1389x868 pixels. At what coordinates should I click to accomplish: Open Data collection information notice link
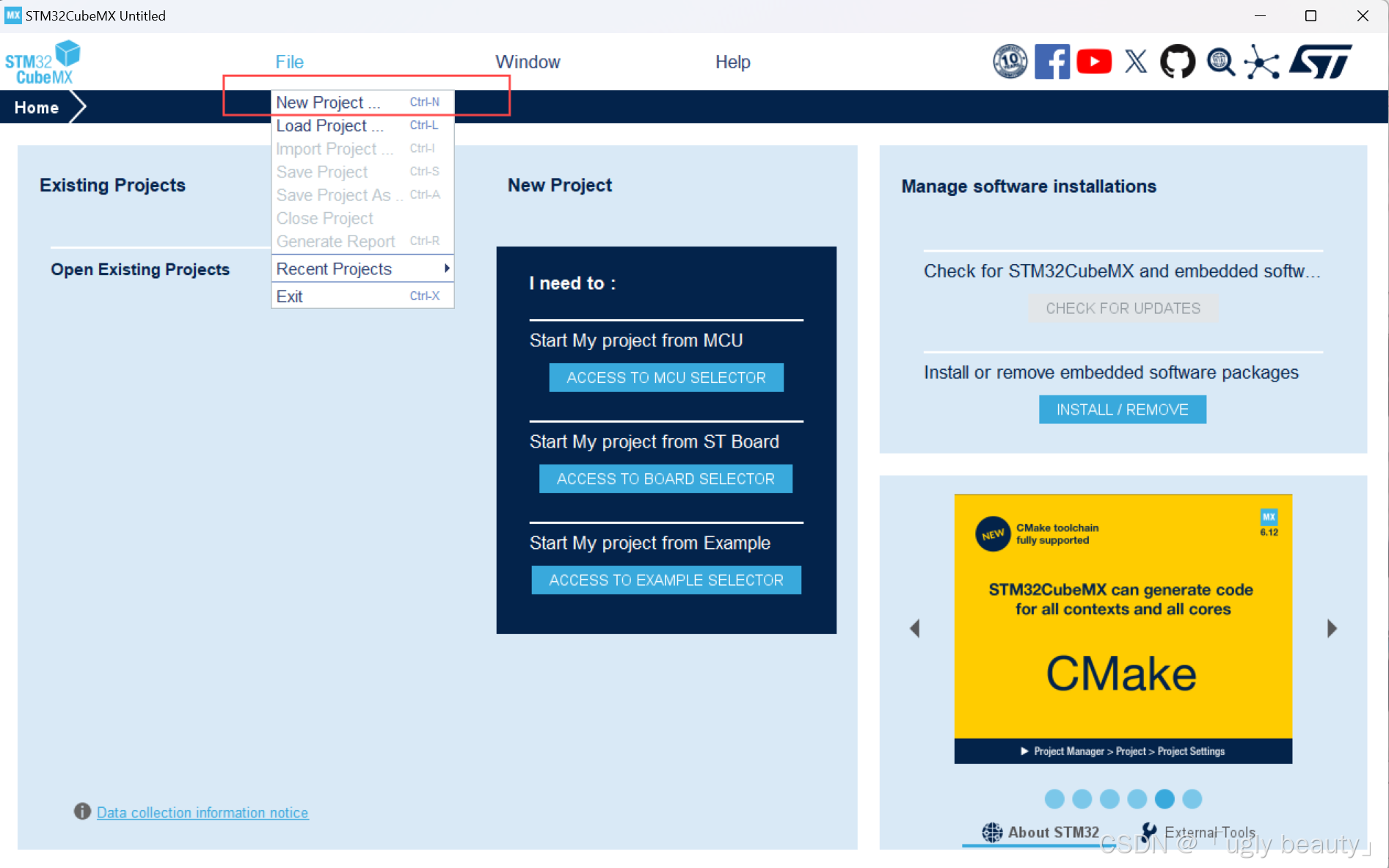coord(203,812)
